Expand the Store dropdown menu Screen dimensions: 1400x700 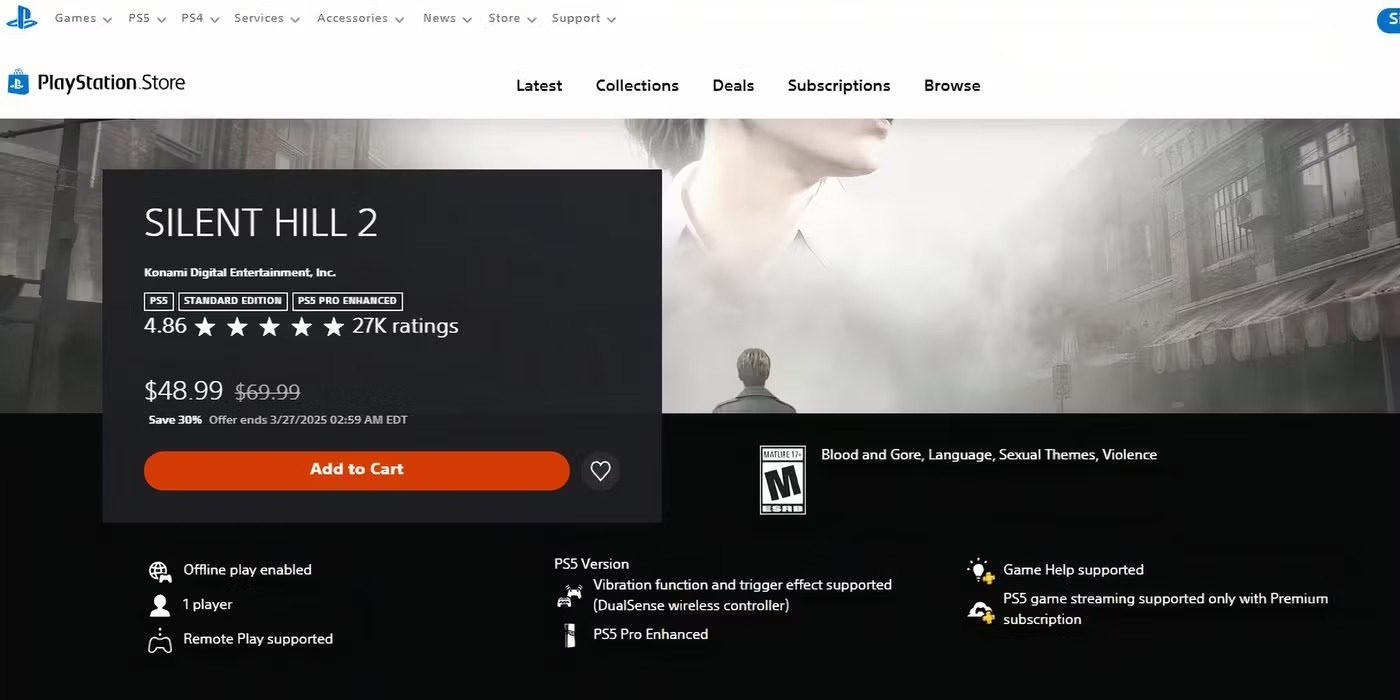pos(512,18)
